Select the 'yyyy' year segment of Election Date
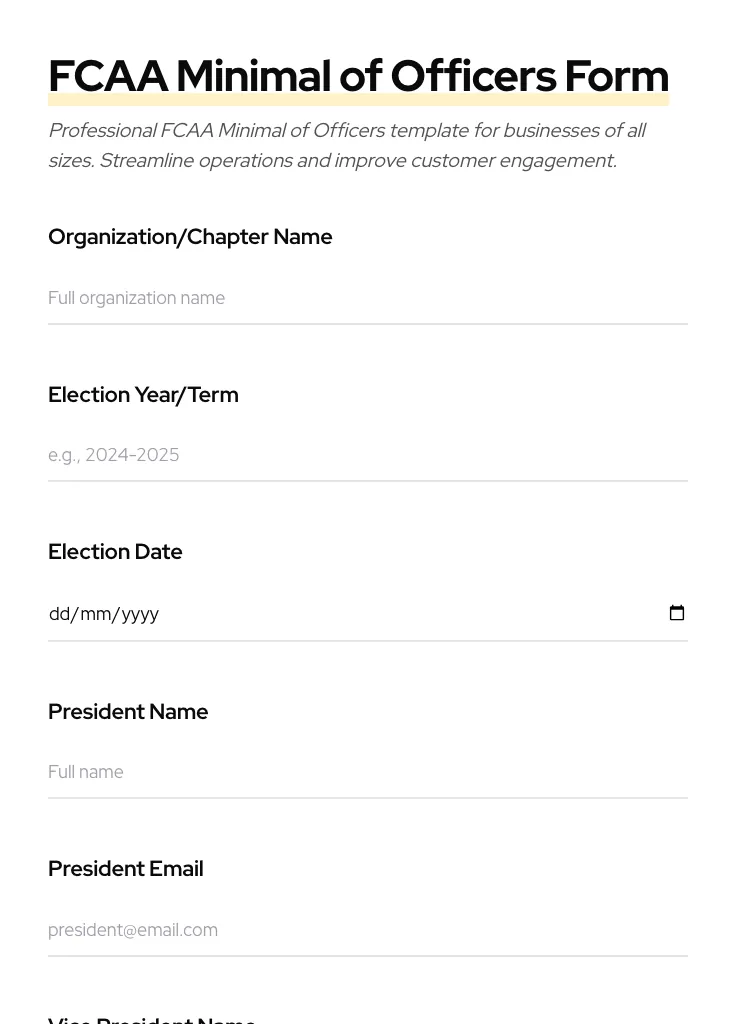The image size is (736, 1024). click(140, 614)
